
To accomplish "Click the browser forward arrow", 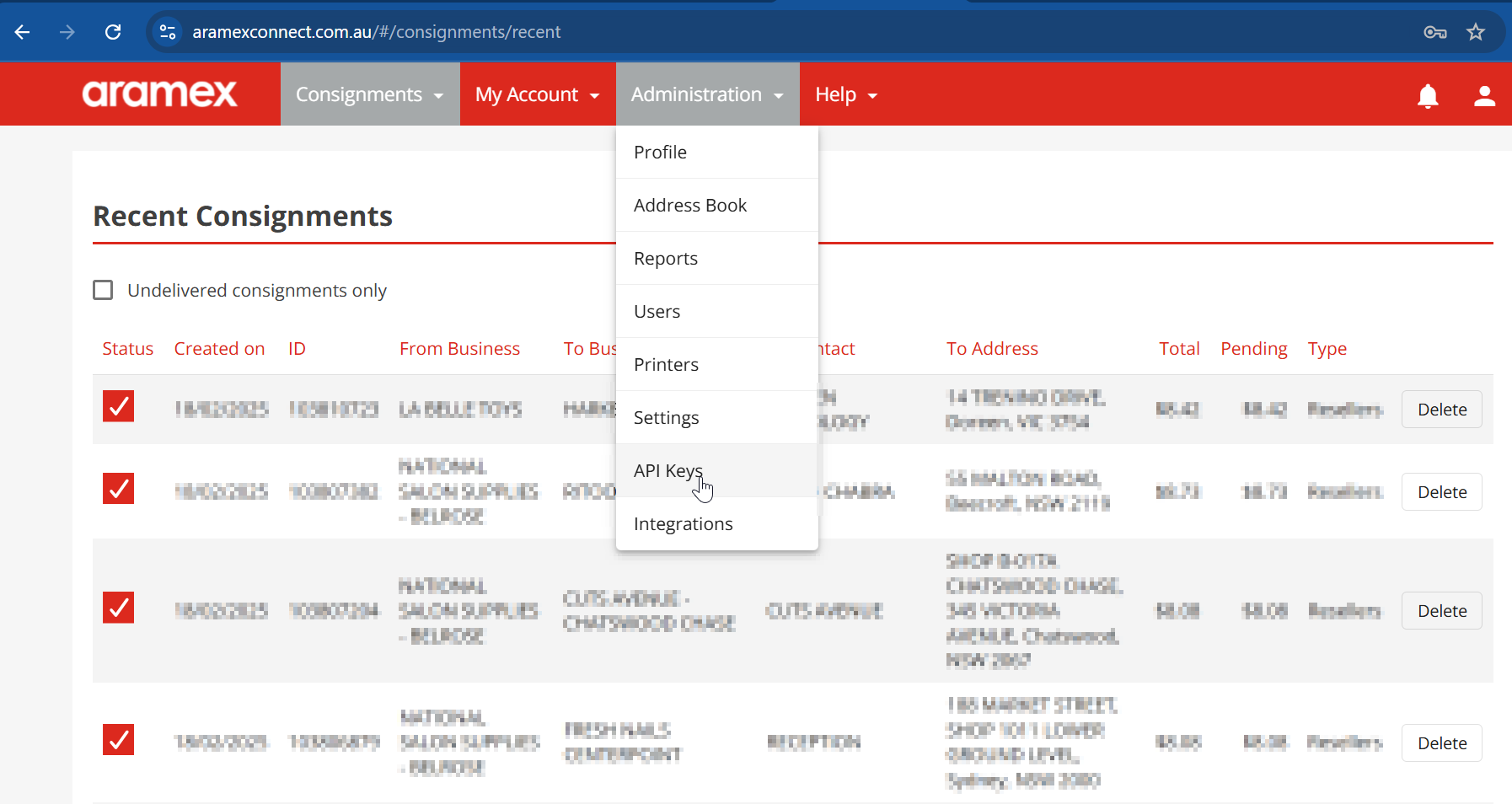I will pyautogui.click(x=67, y=32).
